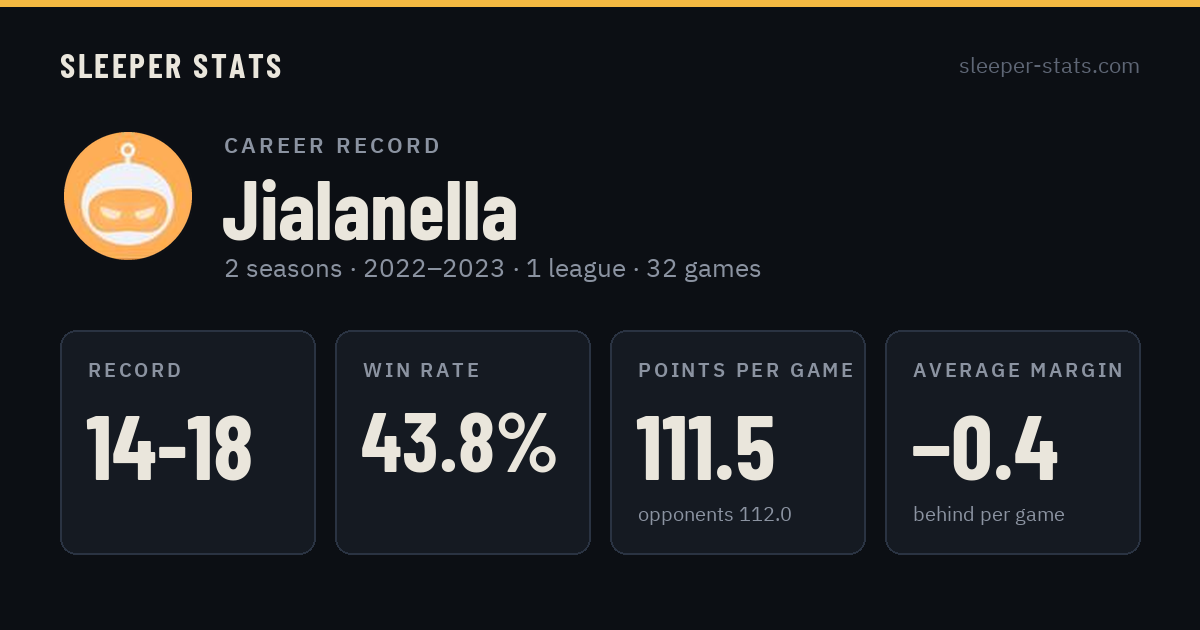Click the opponents 112.0 subtext

tap(715, 515)
